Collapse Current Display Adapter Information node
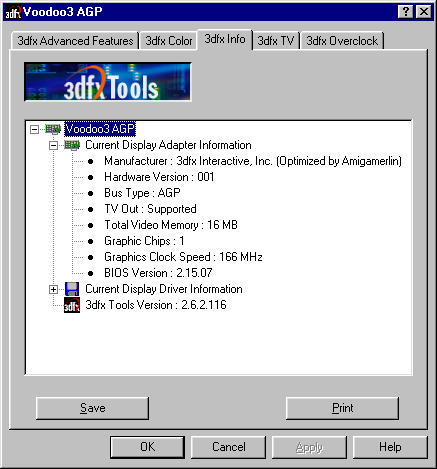Viewport: 437px width, 469px height. pos(53,145)
